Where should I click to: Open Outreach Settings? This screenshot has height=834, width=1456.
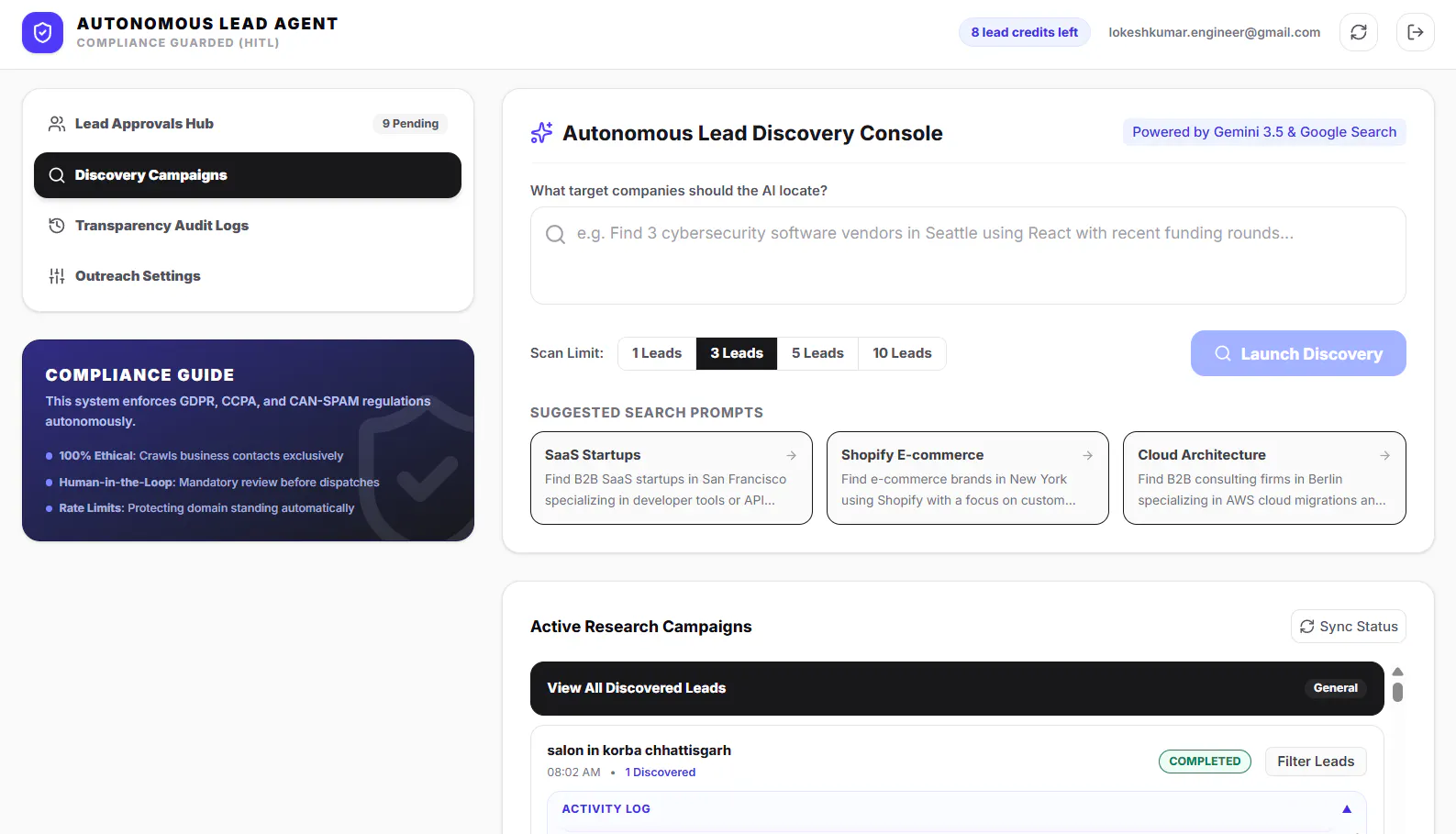coord(248,276)
